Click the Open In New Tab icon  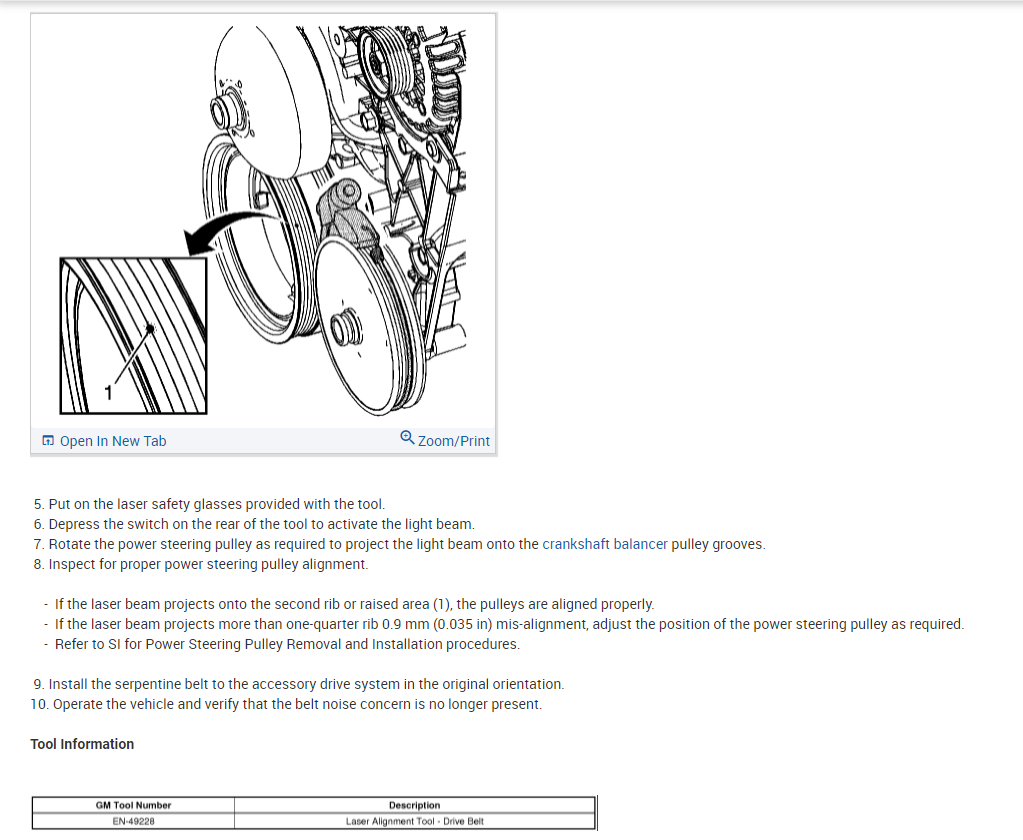[48, 440]
